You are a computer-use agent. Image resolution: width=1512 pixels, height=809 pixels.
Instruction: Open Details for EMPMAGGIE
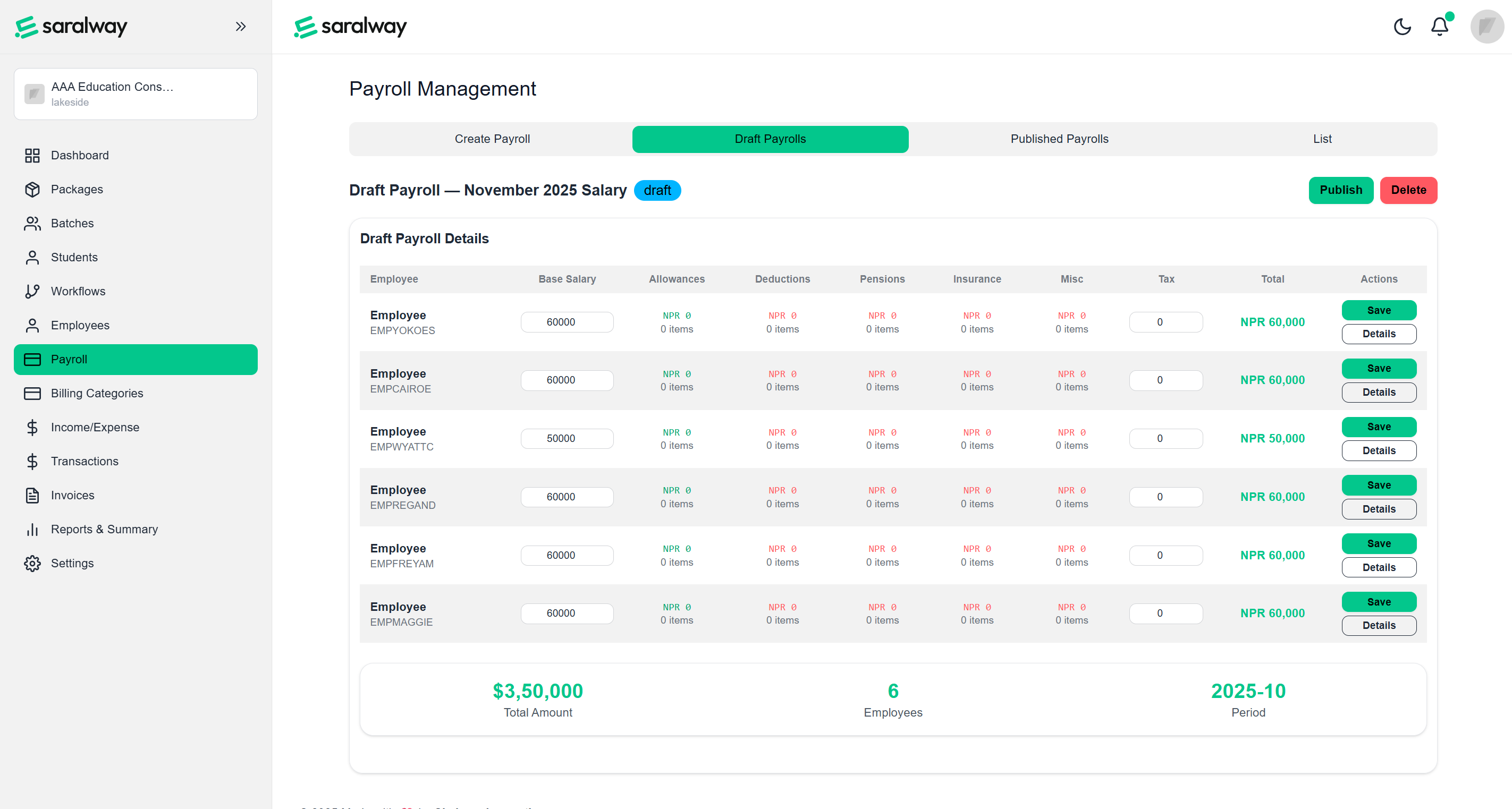[1378, 625]
